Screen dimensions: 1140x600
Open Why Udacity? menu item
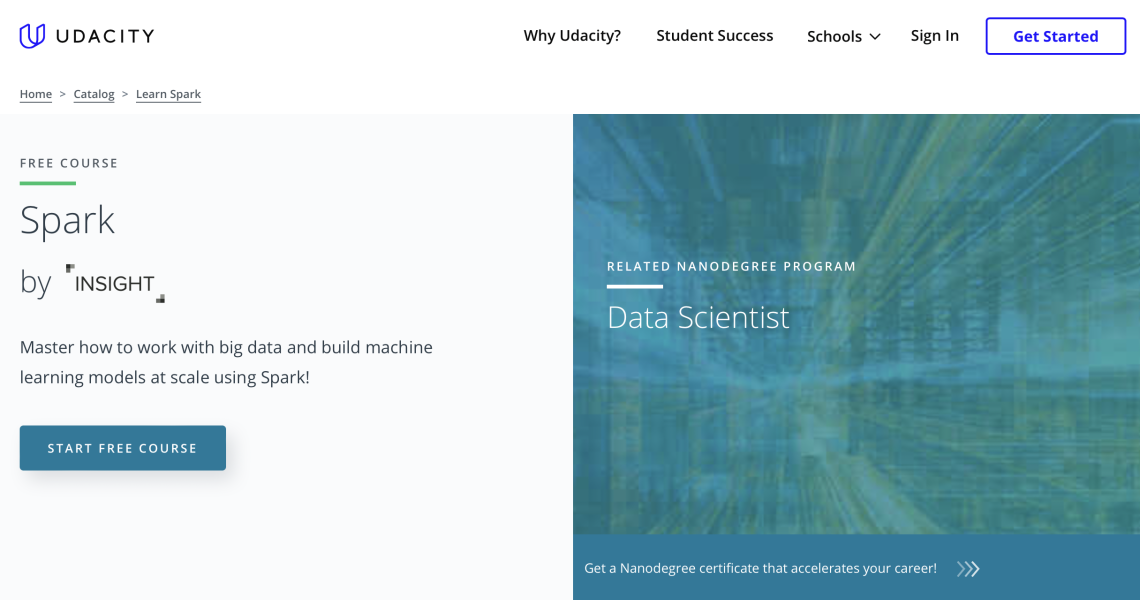click(x=572, y=36)
